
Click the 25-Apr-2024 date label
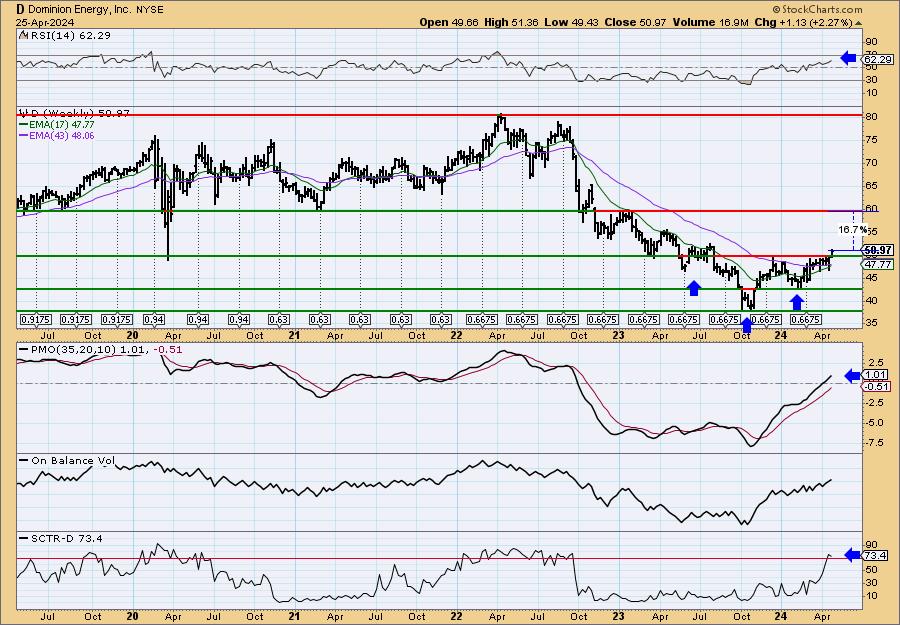point(44,22)
